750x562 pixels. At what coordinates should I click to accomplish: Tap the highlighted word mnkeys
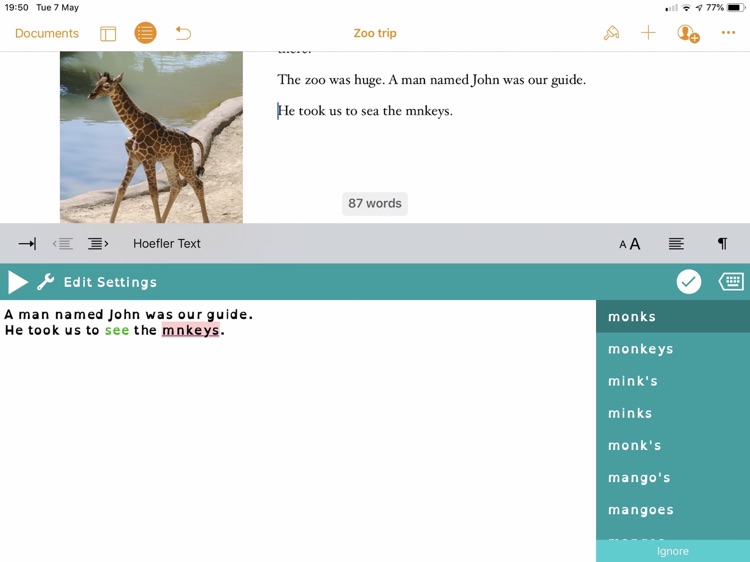point(190,330)
